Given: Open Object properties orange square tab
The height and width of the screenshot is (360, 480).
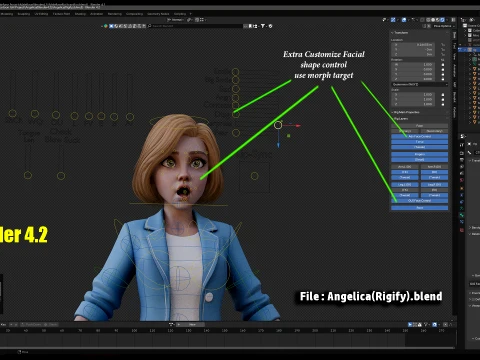Looking at the screenshot, I should [x=462, y=188].
